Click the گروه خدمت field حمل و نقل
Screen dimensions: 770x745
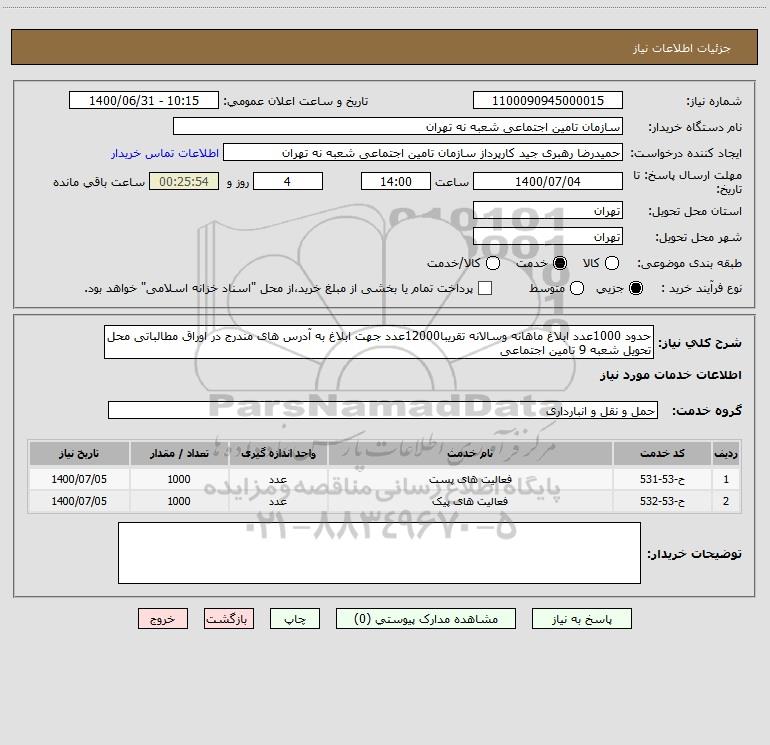pos(383,411)
